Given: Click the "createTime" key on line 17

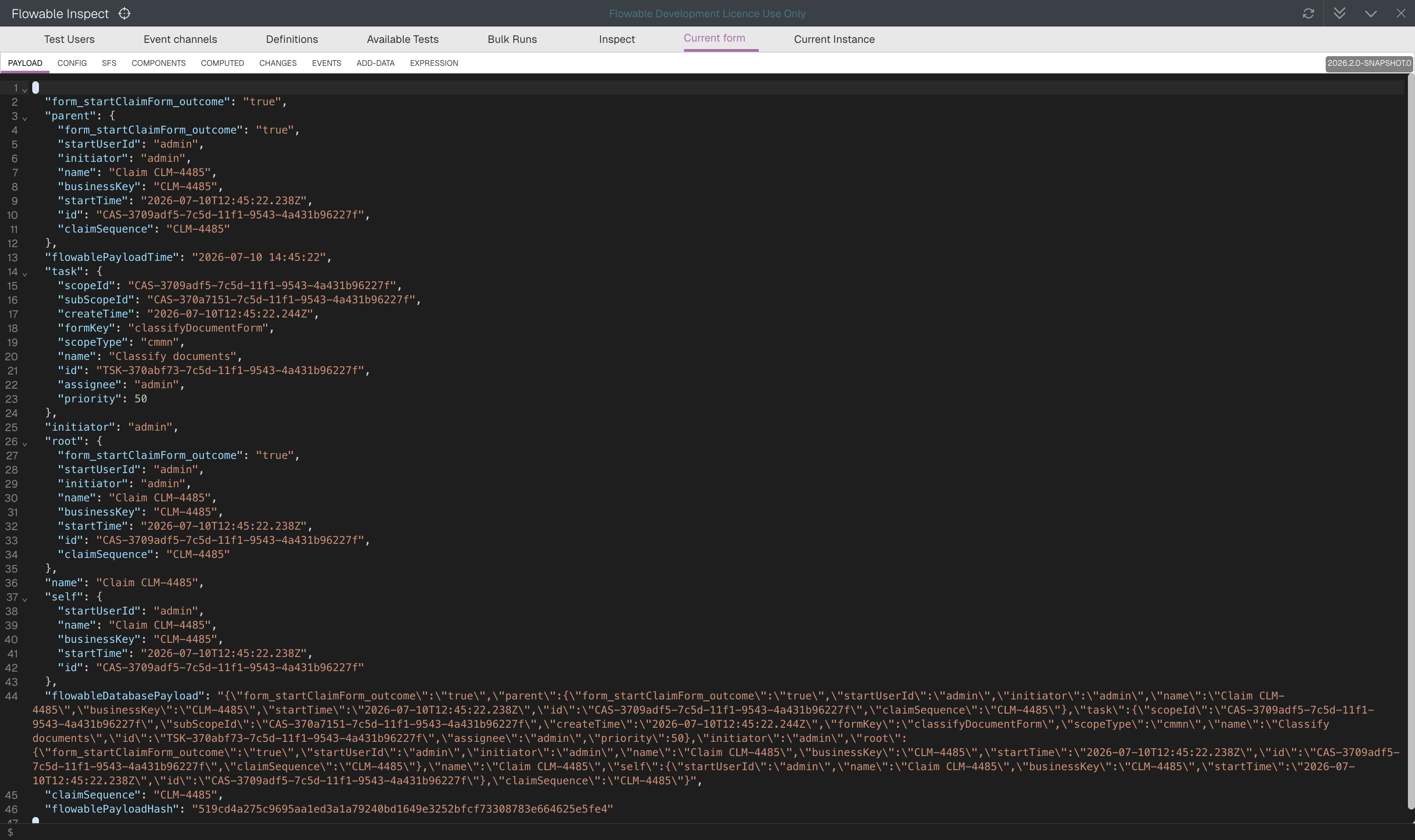Looking at the screenshot, I should 96,313.
